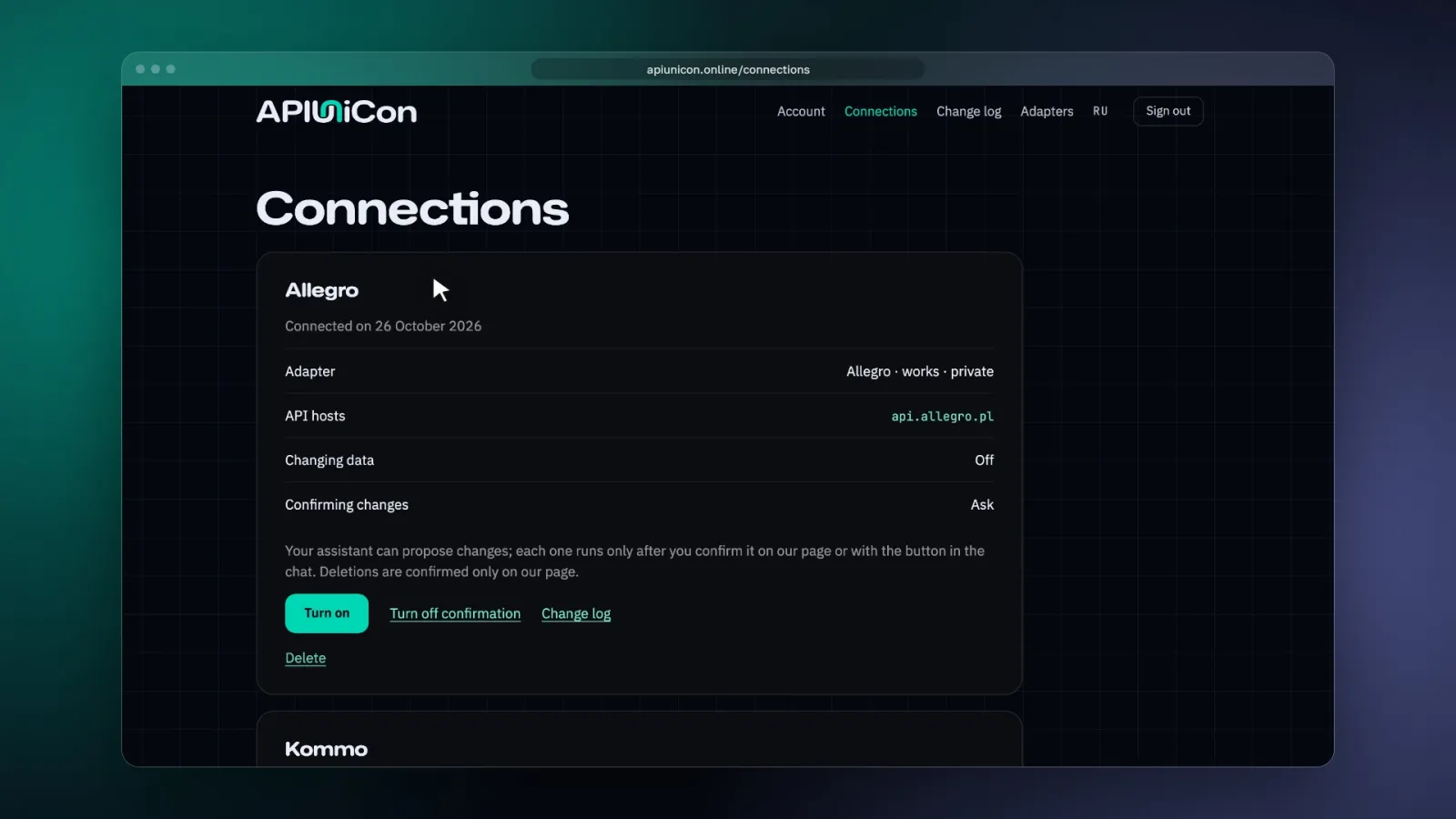Viewport: 1456px width, 819px height.
Task: Click the Allegro connection title
Action: coord(321,290)
